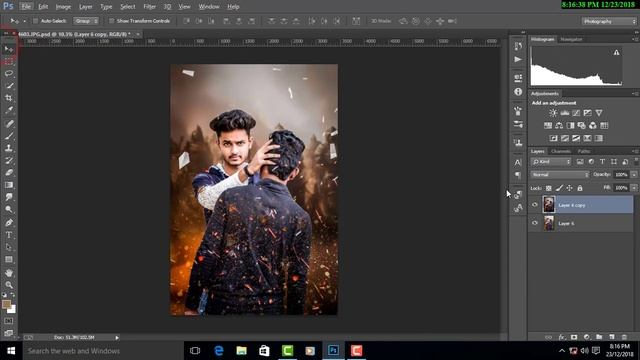Select the Eyedropper tool
This screenshot has width=640, height=360.
click(x=9, y=110)
